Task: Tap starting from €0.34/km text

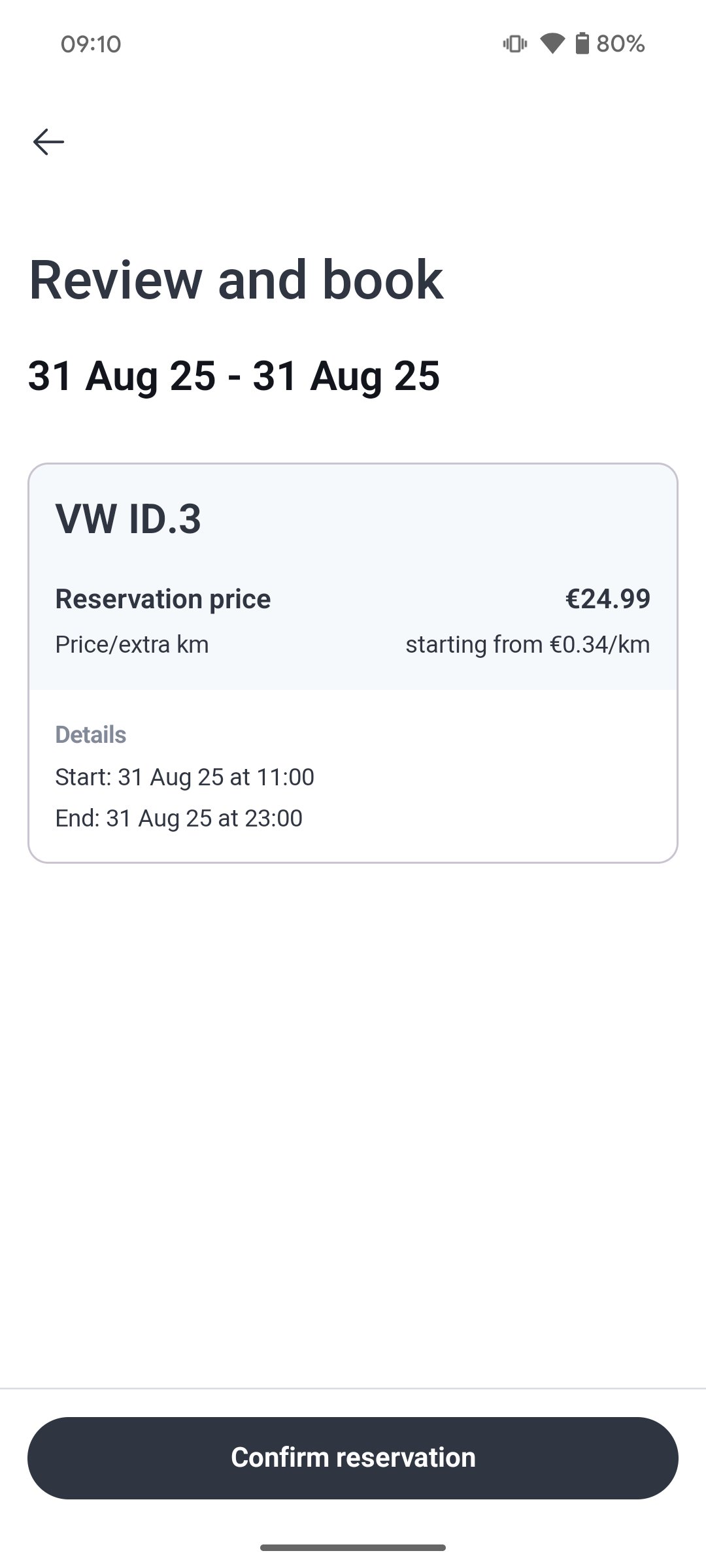Action: tap(528, 645)
